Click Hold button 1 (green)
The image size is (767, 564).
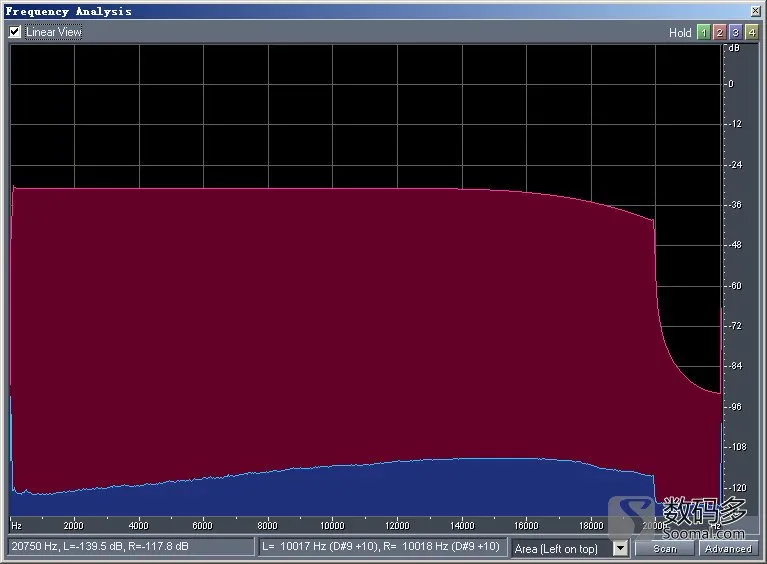[703, 32]
